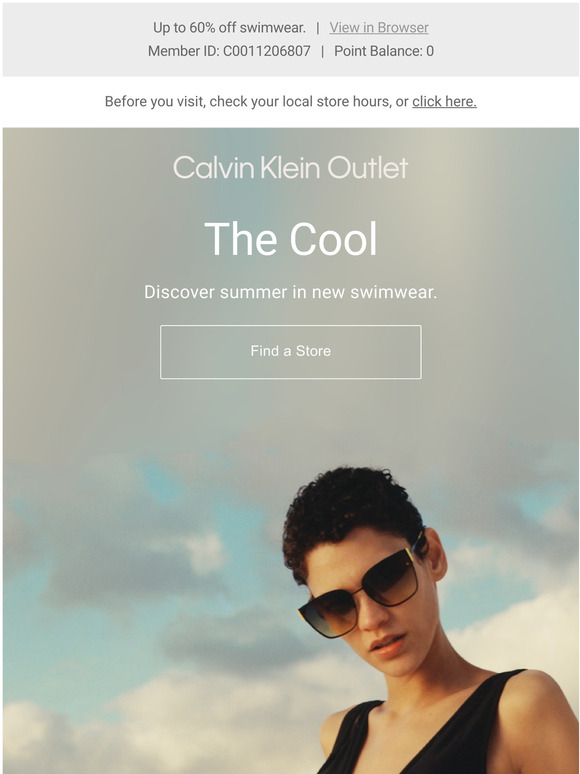Click the white clouds at the photo's bottom left
Screen dimensions: 580x774
[x=74, y=735]
